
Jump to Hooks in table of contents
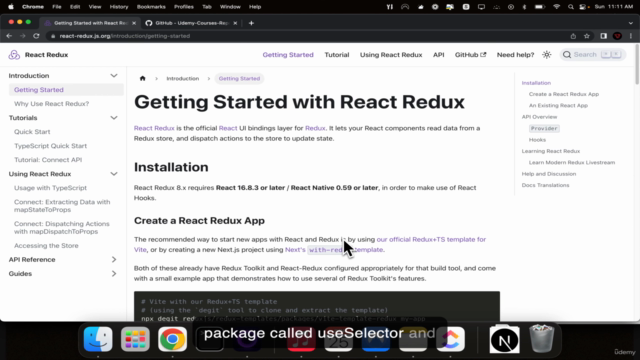coord(537,140)
